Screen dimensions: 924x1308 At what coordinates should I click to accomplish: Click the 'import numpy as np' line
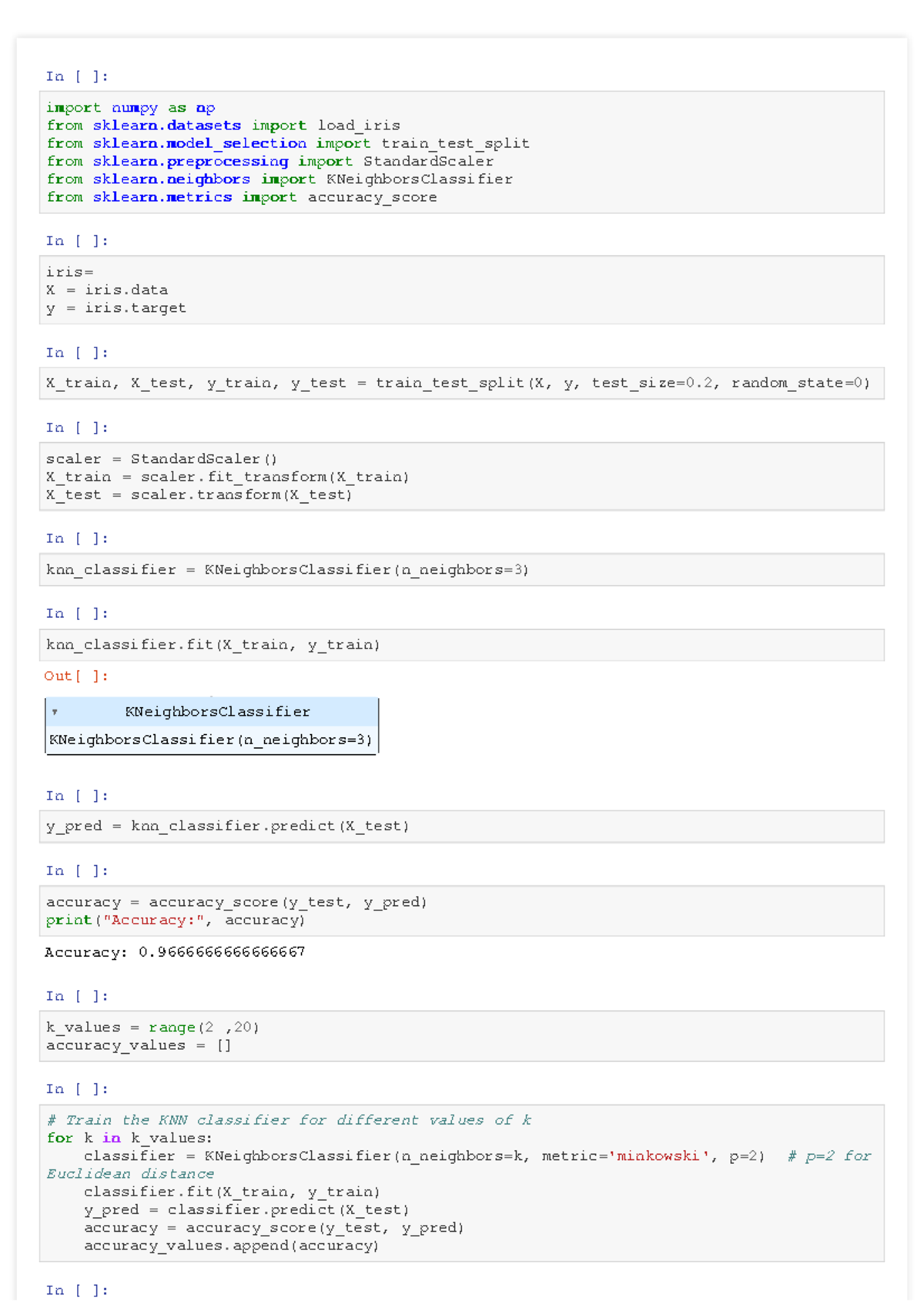point(131,108)
